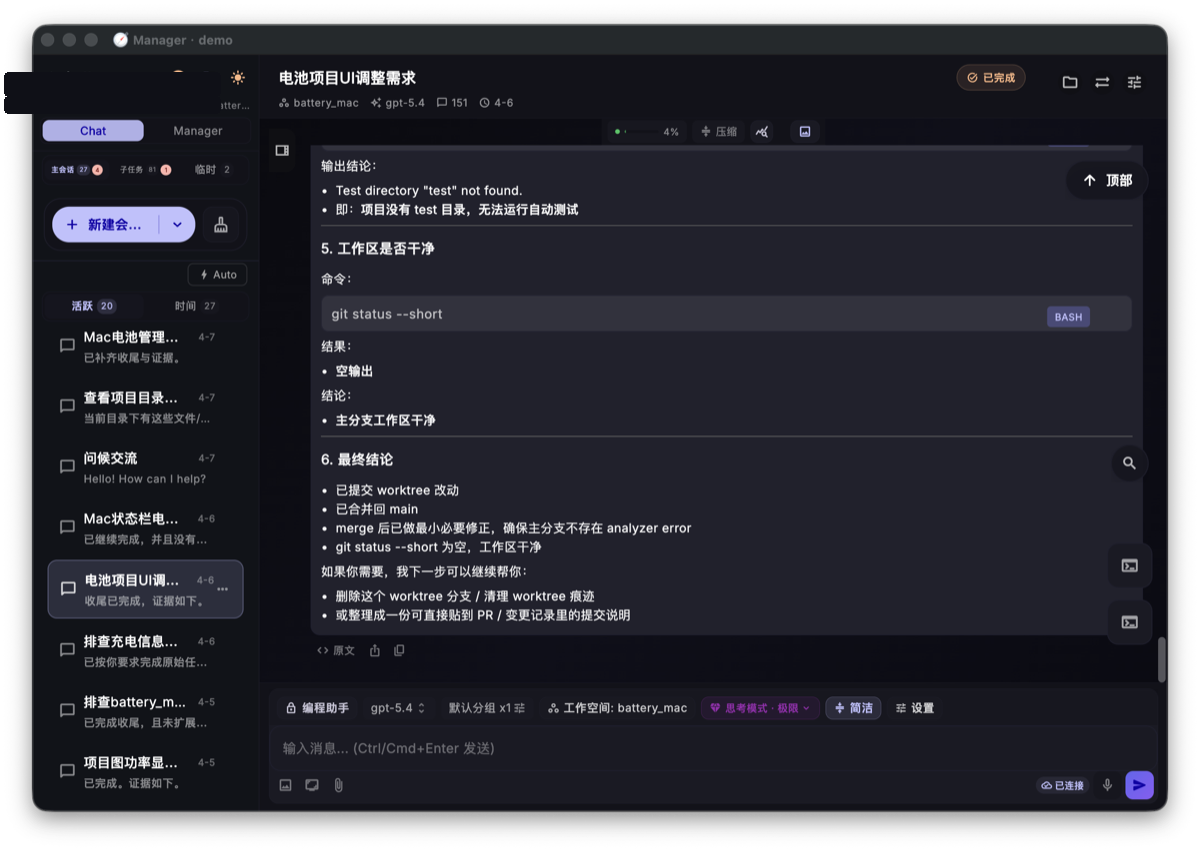1200x851 pixels.
Task: Click the upper terminal icon button
Action: 1130,566
